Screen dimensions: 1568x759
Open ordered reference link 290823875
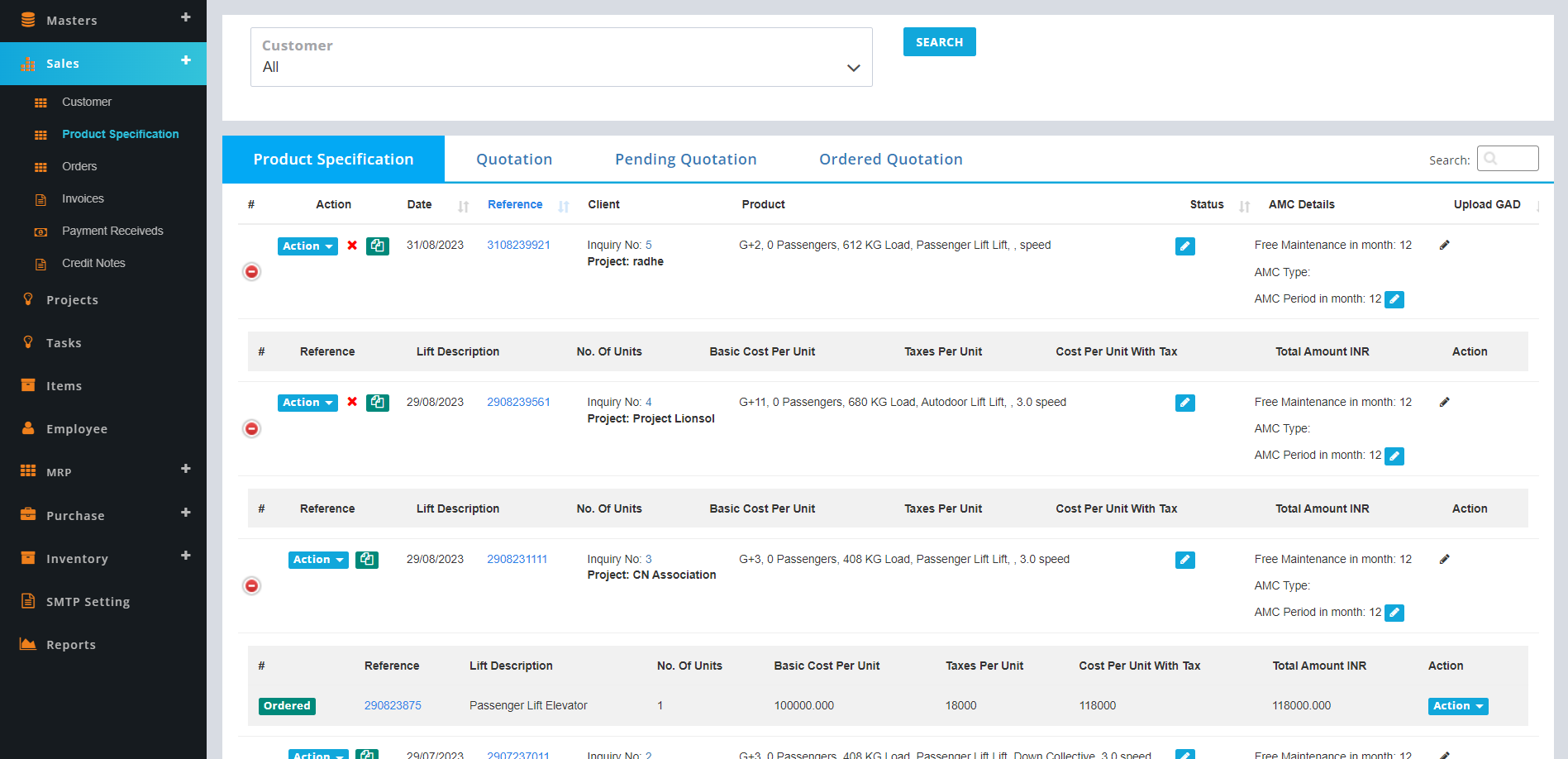[x=393, y=705]
